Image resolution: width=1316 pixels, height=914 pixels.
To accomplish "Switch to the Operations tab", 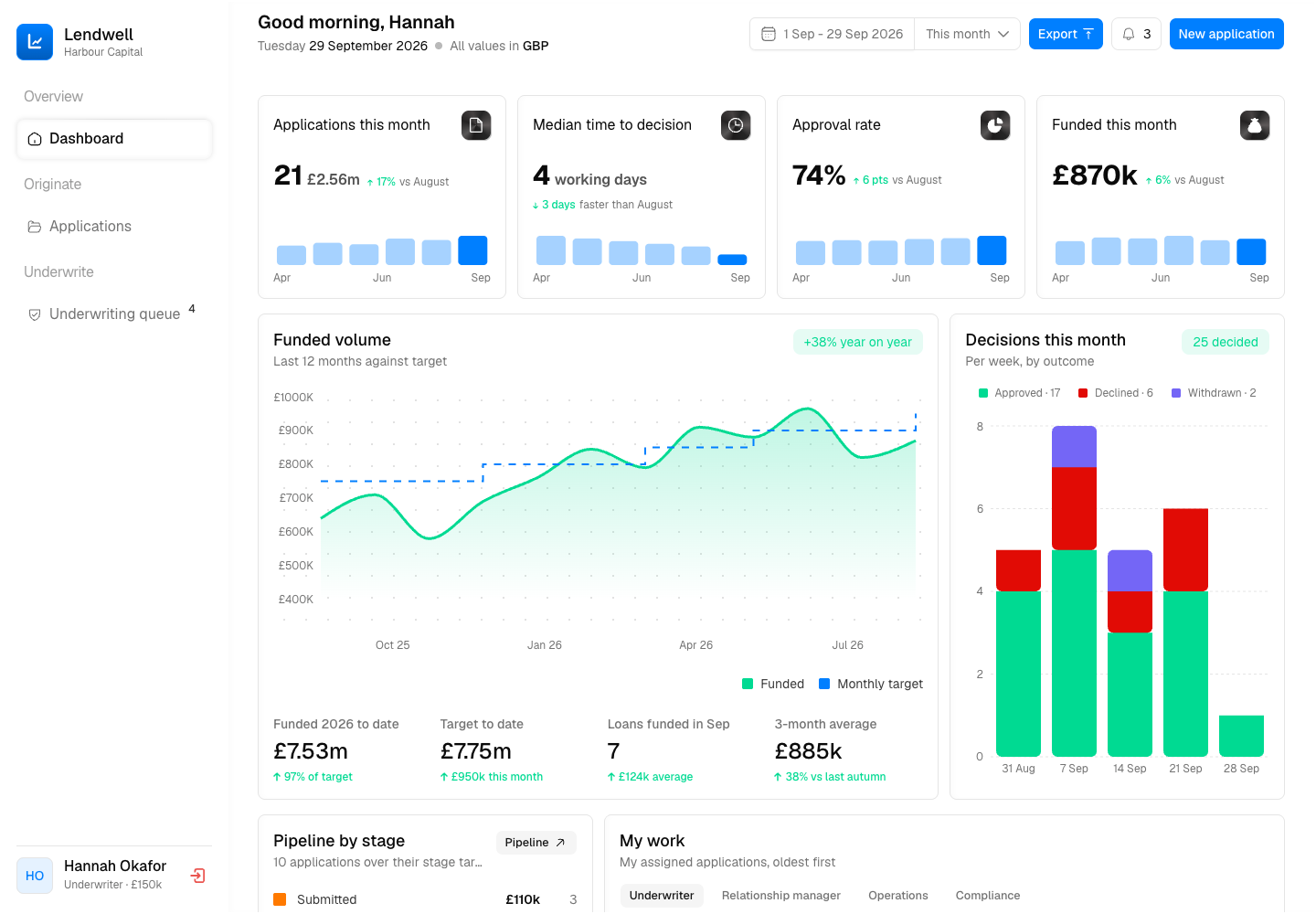I will (898, 896).
